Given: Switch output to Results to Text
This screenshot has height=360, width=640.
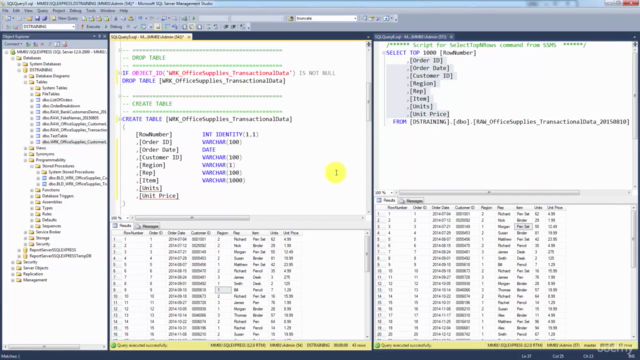Looking at the screenshot, I should [184, 27].
